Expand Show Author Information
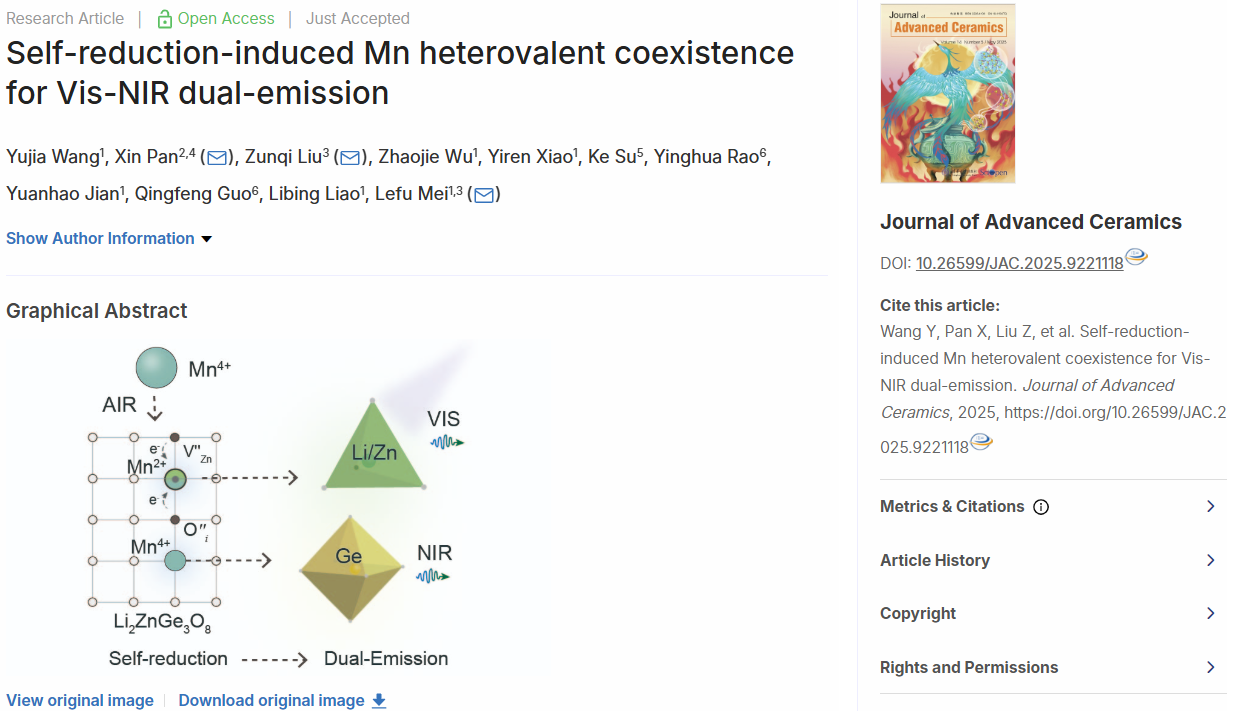The image size is (1239, 711). (109, 238)
